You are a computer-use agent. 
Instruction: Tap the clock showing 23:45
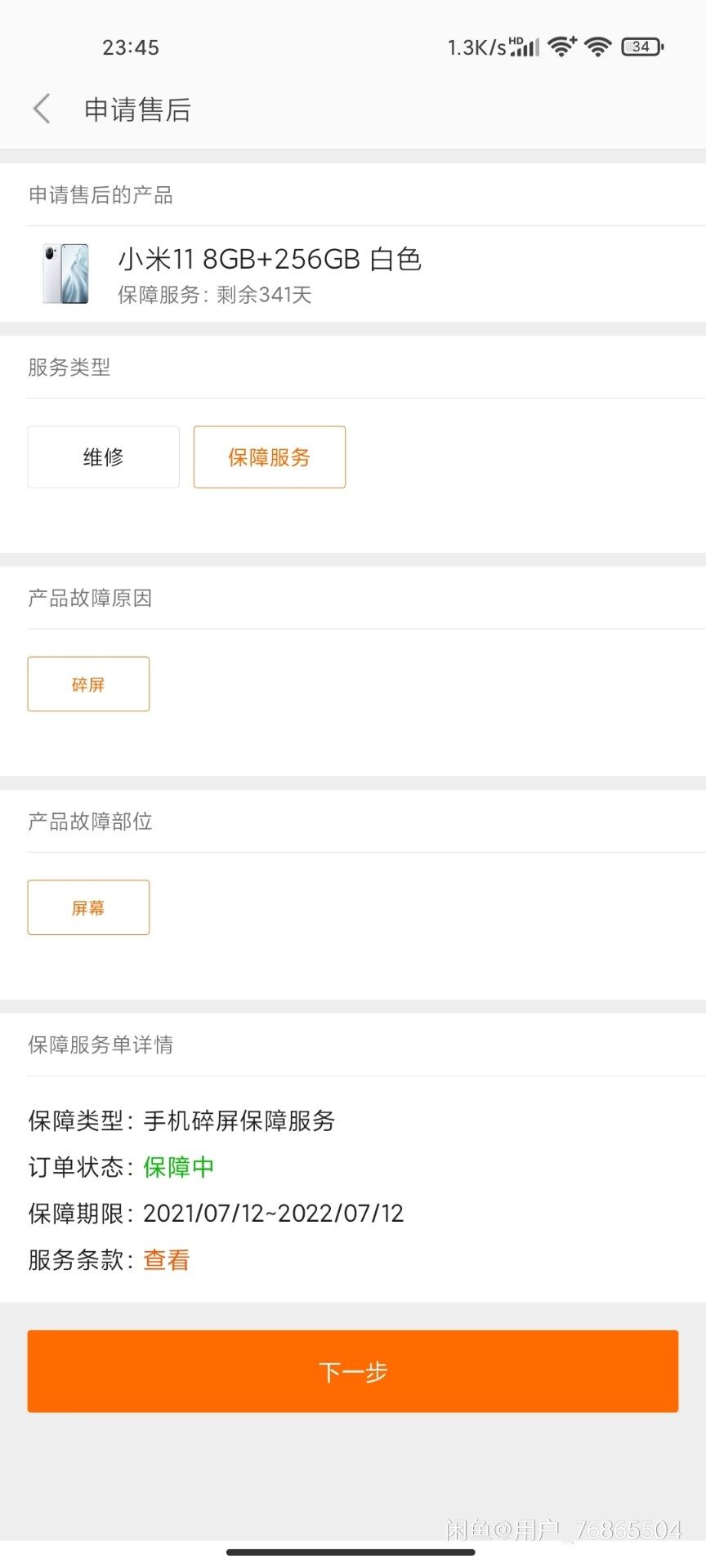[x=131, y=47]
